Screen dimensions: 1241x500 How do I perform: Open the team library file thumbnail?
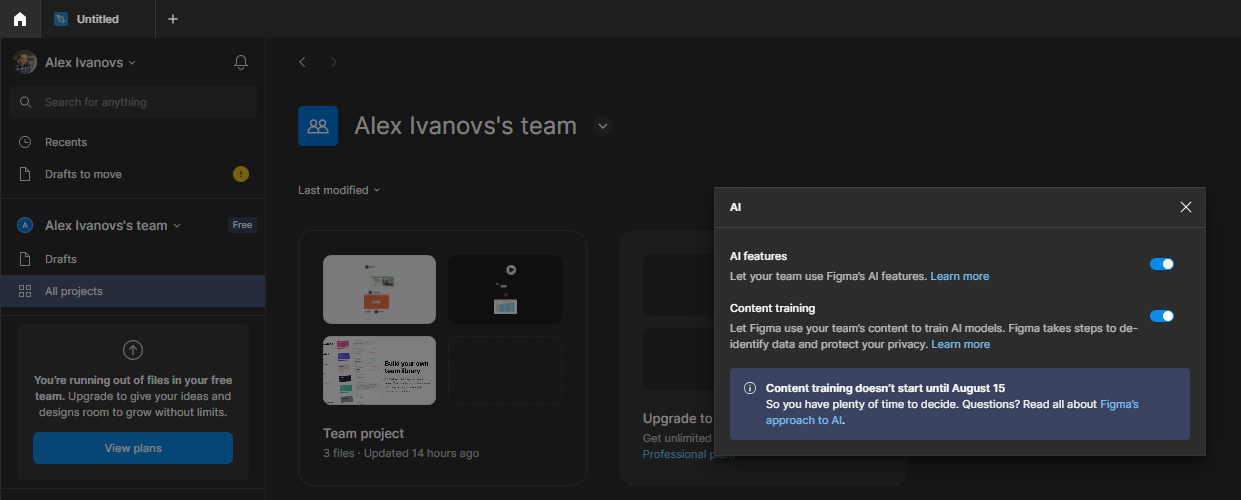point(379,370)
